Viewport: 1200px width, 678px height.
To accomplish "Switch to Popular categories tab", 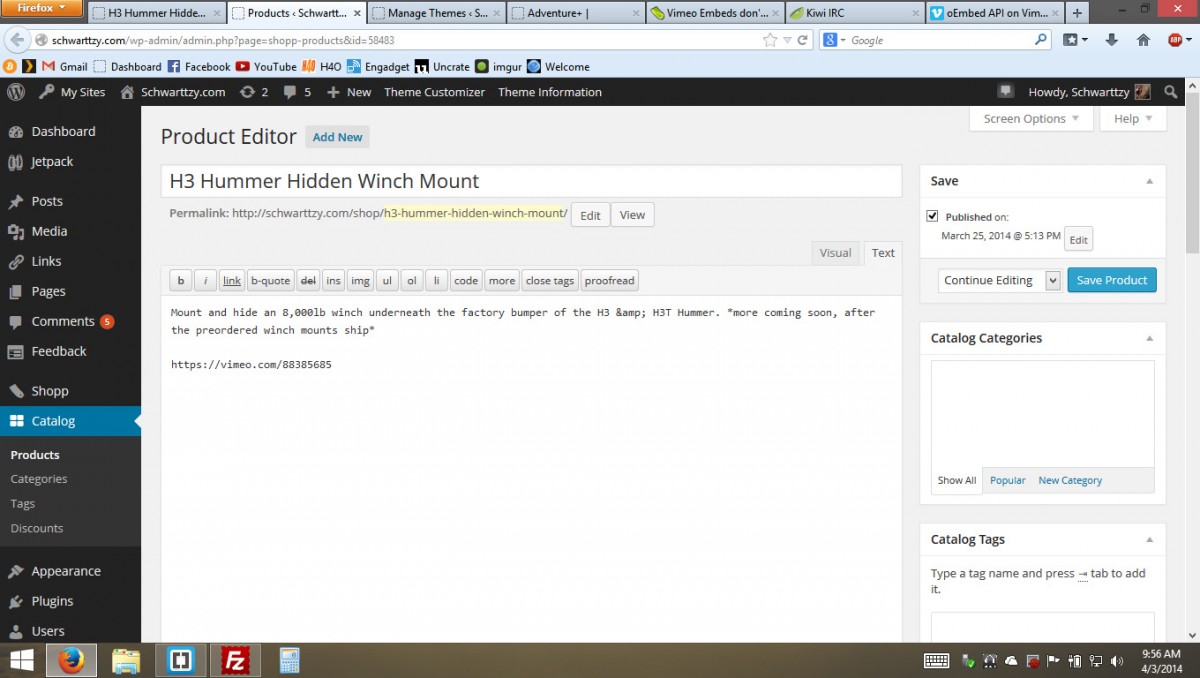I will [1007, 480].
